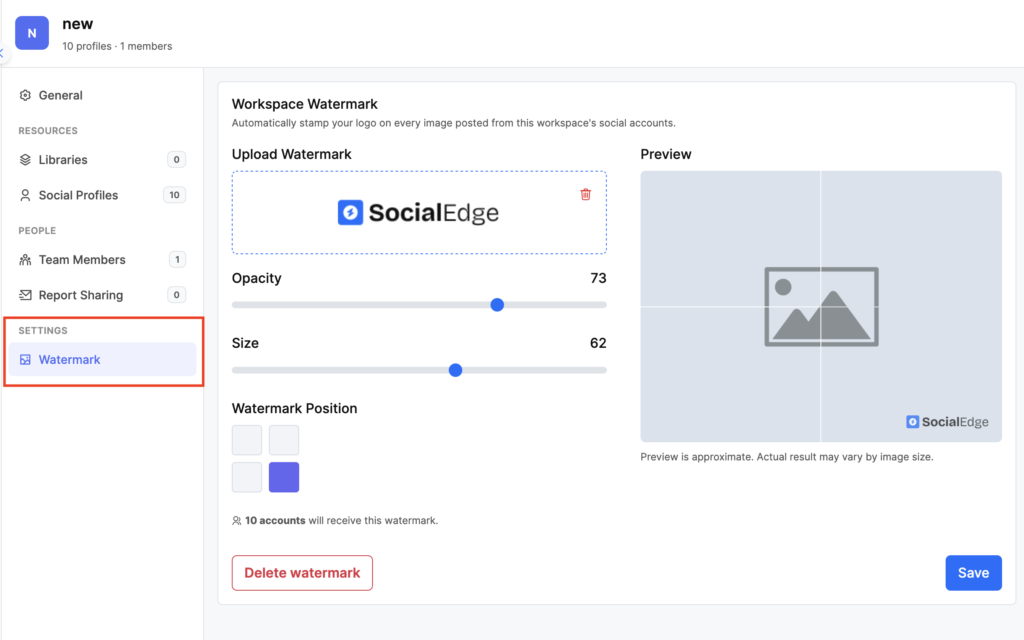Click 'Workspace Watermark' heading
This screenshot has width=1024, height=640.
tap(304, 104)
